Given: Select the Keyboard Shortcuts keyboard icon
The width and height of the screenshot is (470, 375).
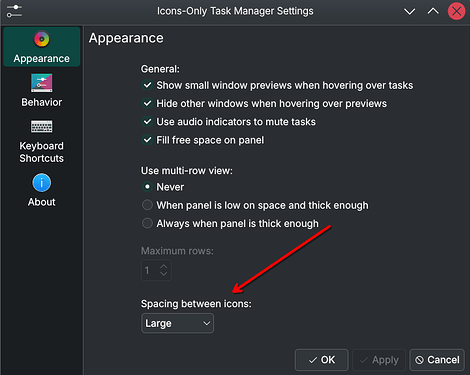Looking at the screenshot, I should pos(42,127).
